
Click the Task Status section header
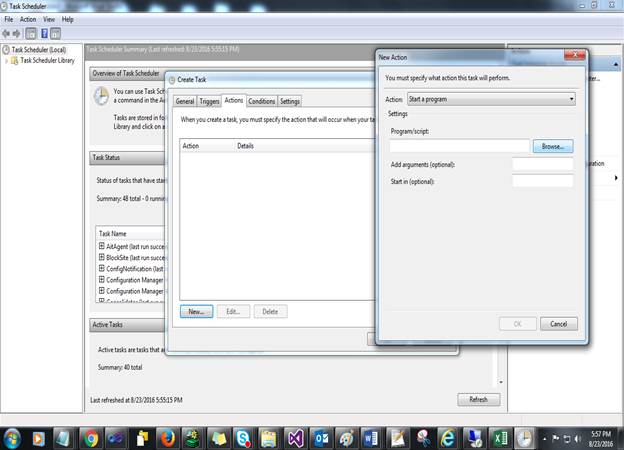coord(127,158)
